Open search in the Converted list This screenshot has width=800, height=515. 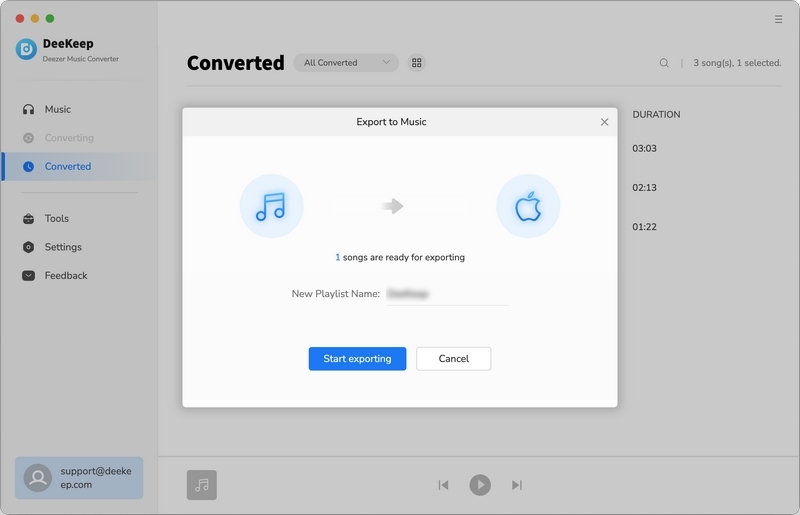coord(664,63)
